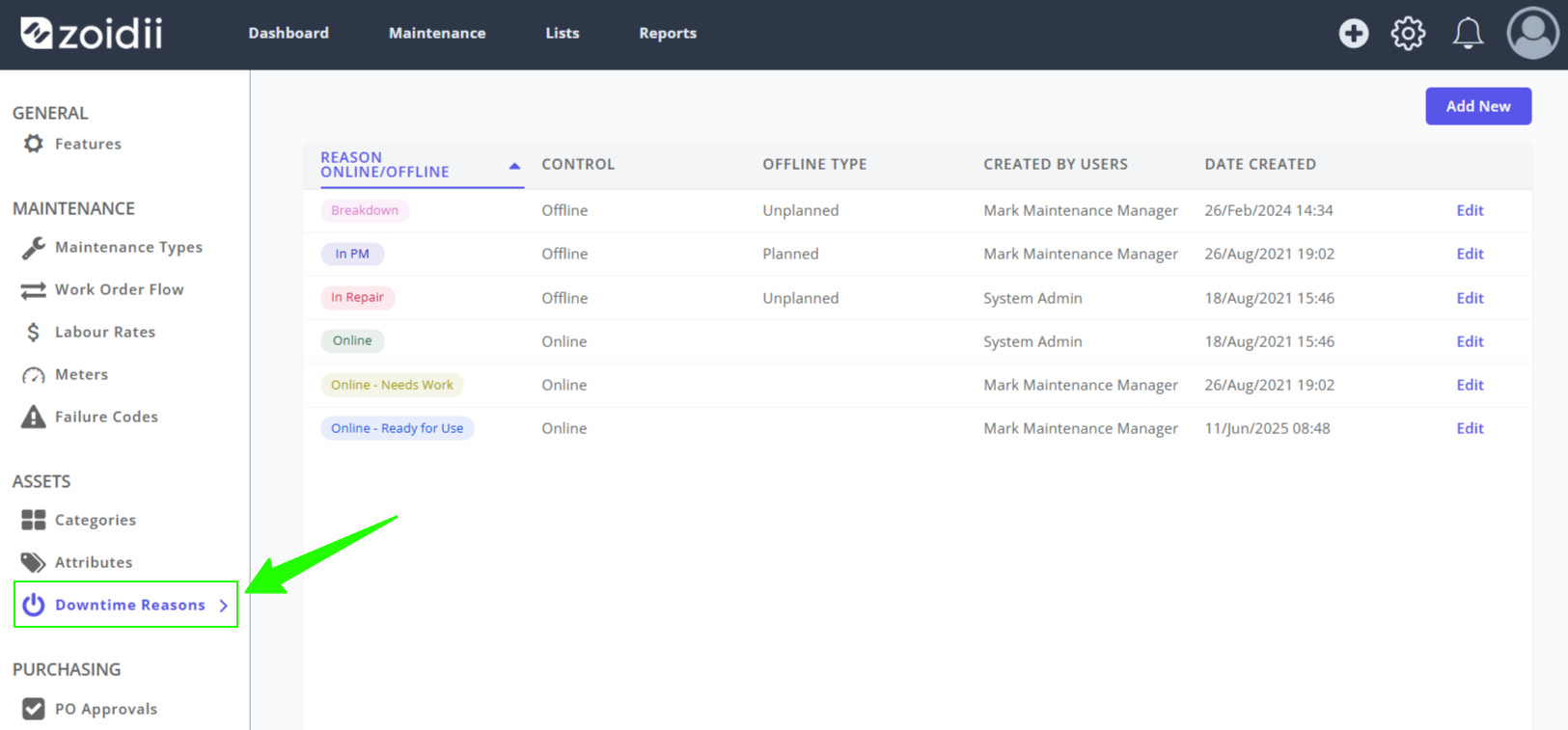This screenshot has width=1568, height=730.
Task: Edit the Online - Ready for Use row
Action: click(1470, 428)
